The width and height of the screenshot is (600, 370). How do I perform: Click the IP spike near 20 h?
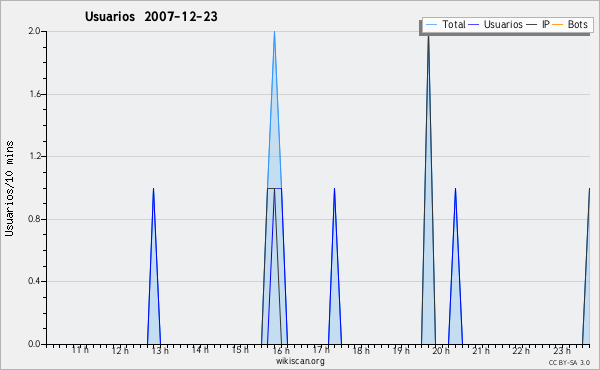click(429, 191)
